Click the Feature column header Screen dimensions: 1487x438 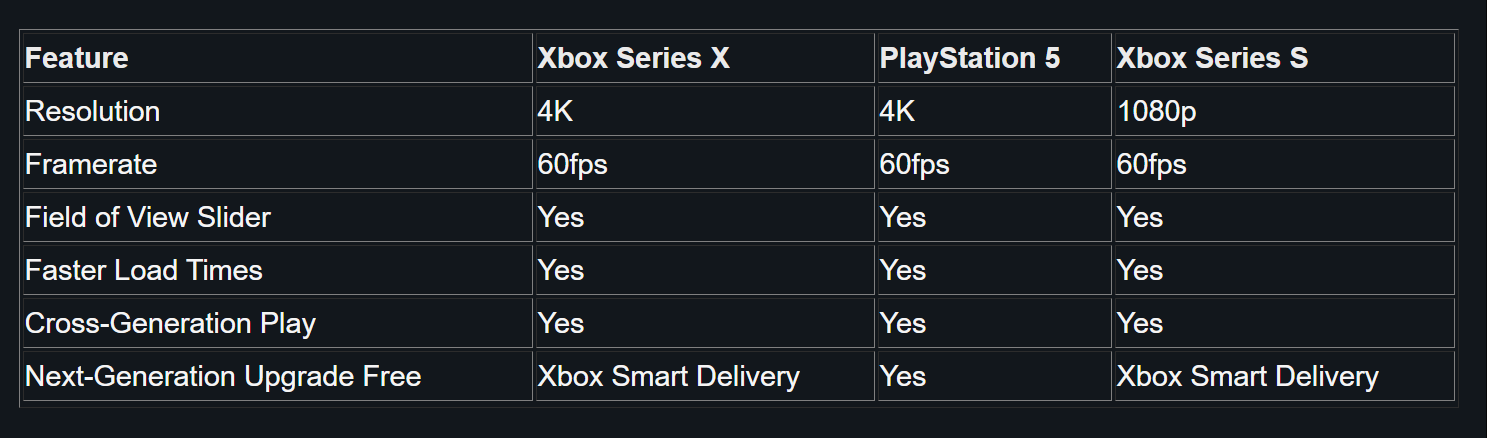pos(77,58)
